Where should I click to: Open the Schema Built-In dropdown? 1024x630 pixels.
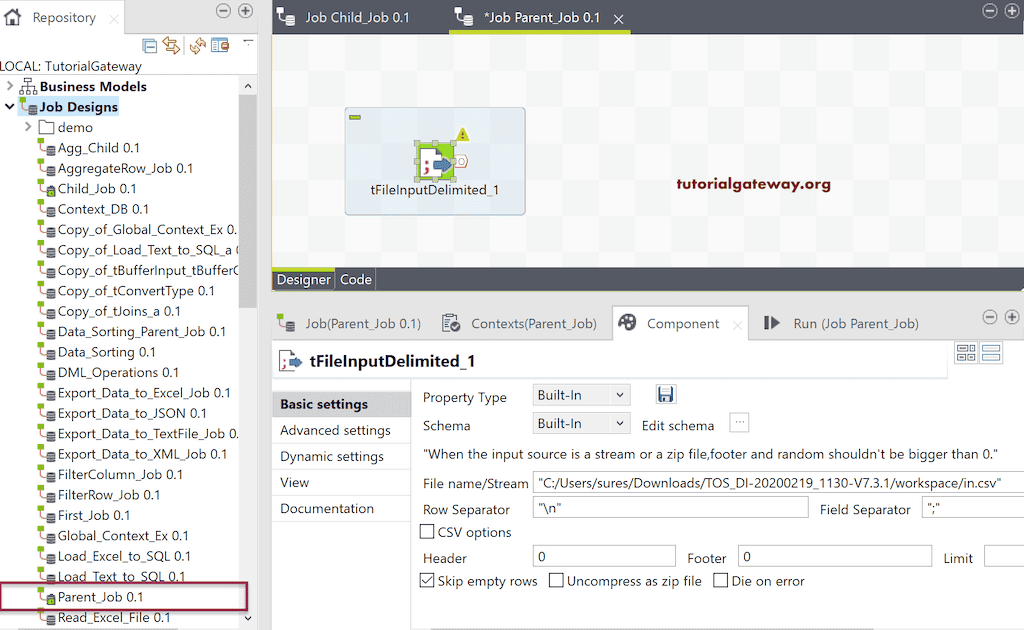[581, 423]
